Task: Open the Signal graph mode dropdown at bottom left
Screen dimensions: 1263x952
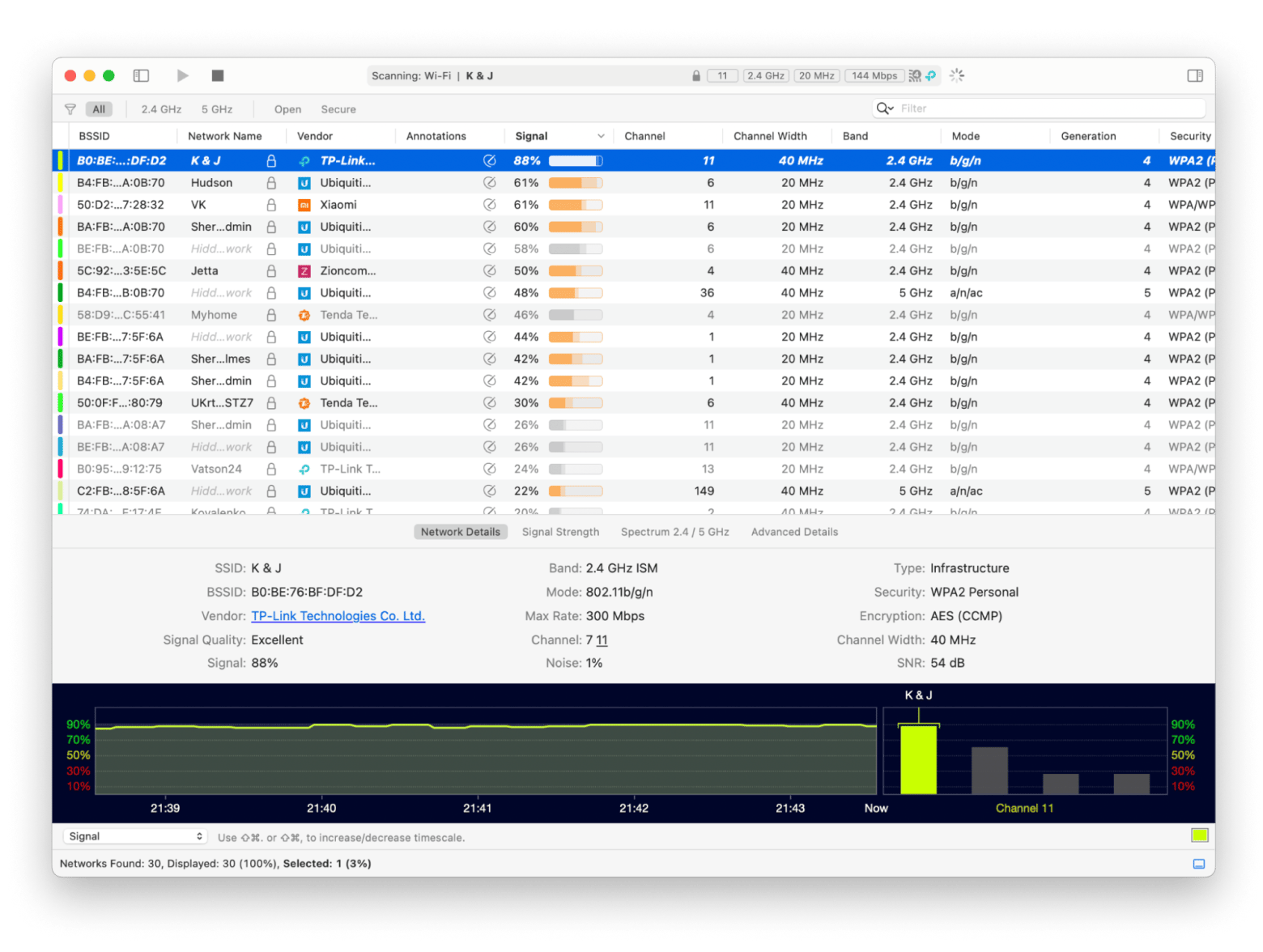Action: 134,835
